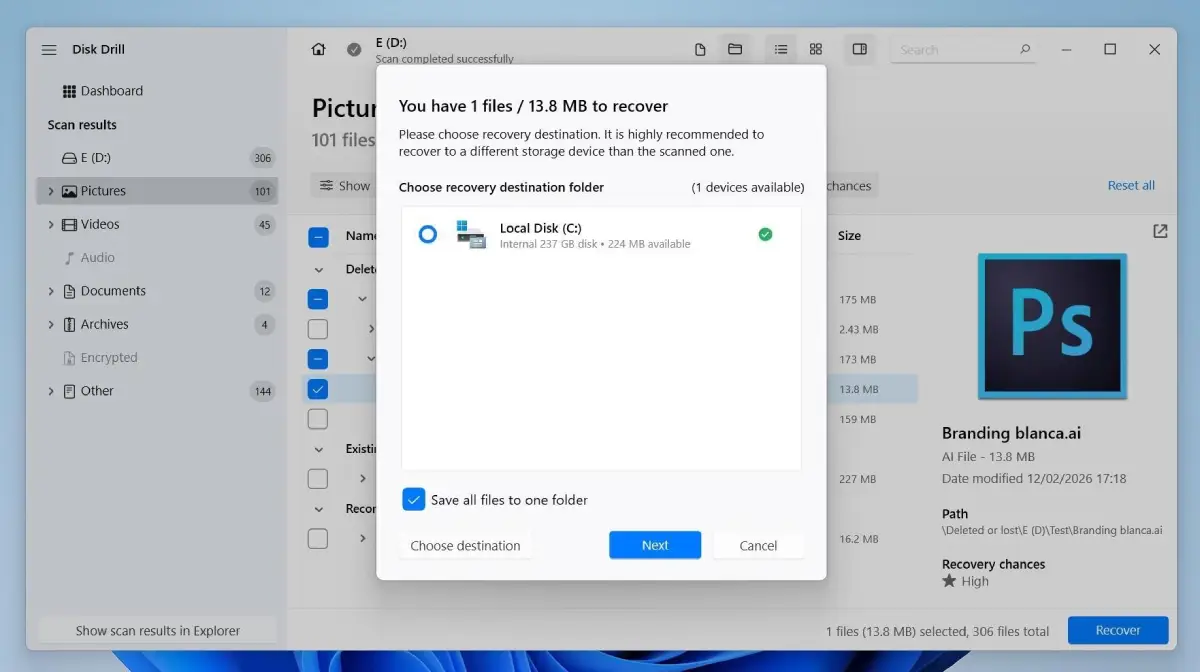Screen dimensions: 1200x672
Task: Select E (D:) scan result in sidebar
Action: click(x=158, y=158)
